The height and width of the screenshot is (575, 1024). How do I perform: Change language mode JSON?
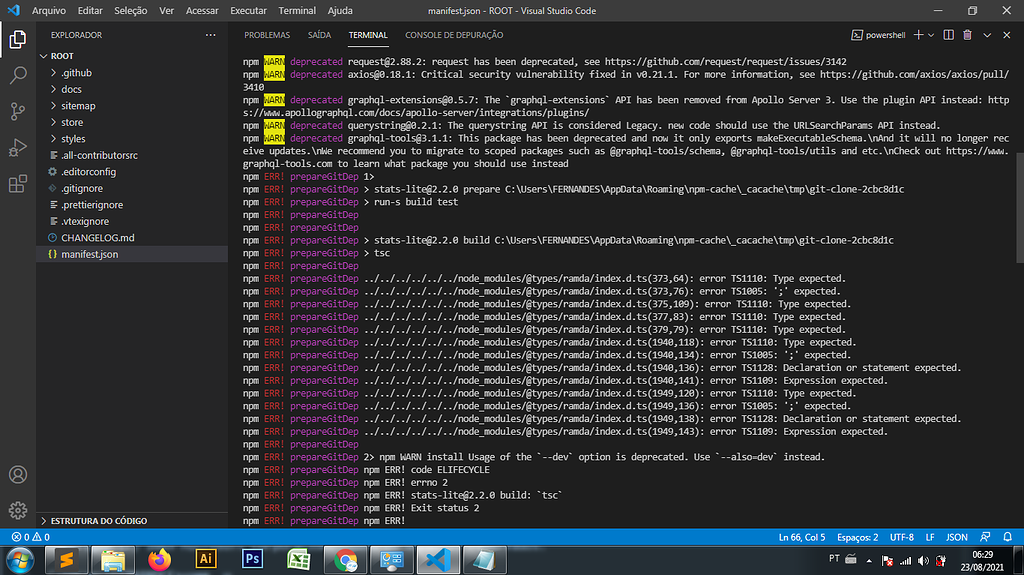(957, 537)
